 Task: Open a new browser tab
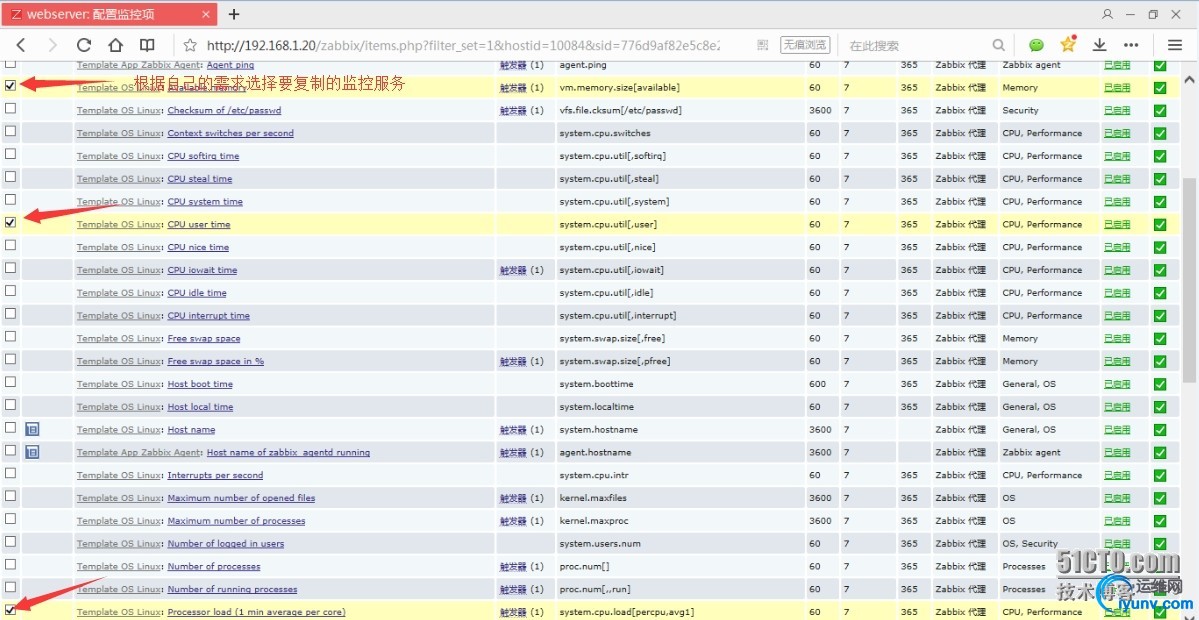tap(234, 14)
